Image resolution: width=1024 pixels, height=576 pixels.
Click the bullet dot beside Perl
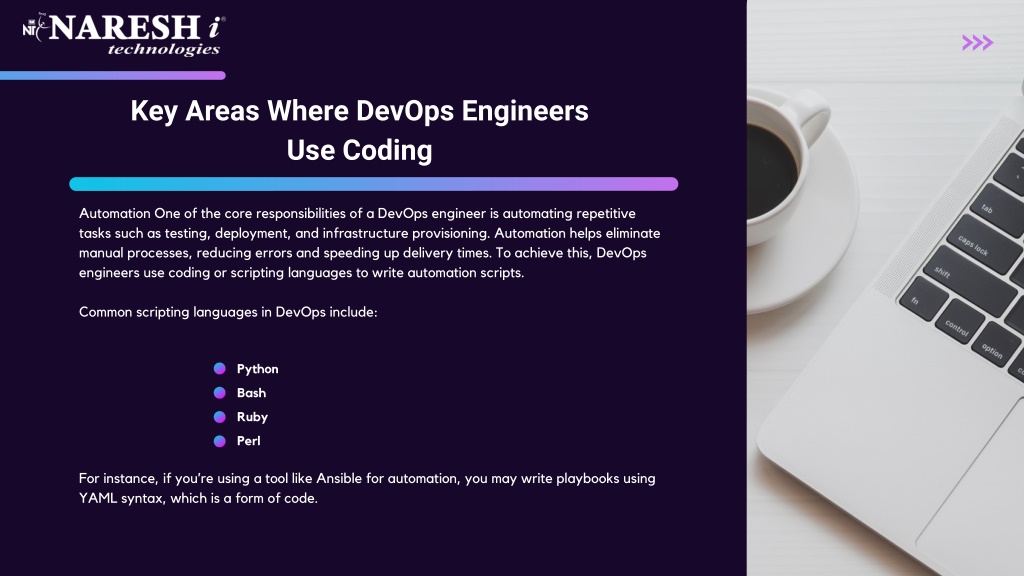tap(219, 441)
